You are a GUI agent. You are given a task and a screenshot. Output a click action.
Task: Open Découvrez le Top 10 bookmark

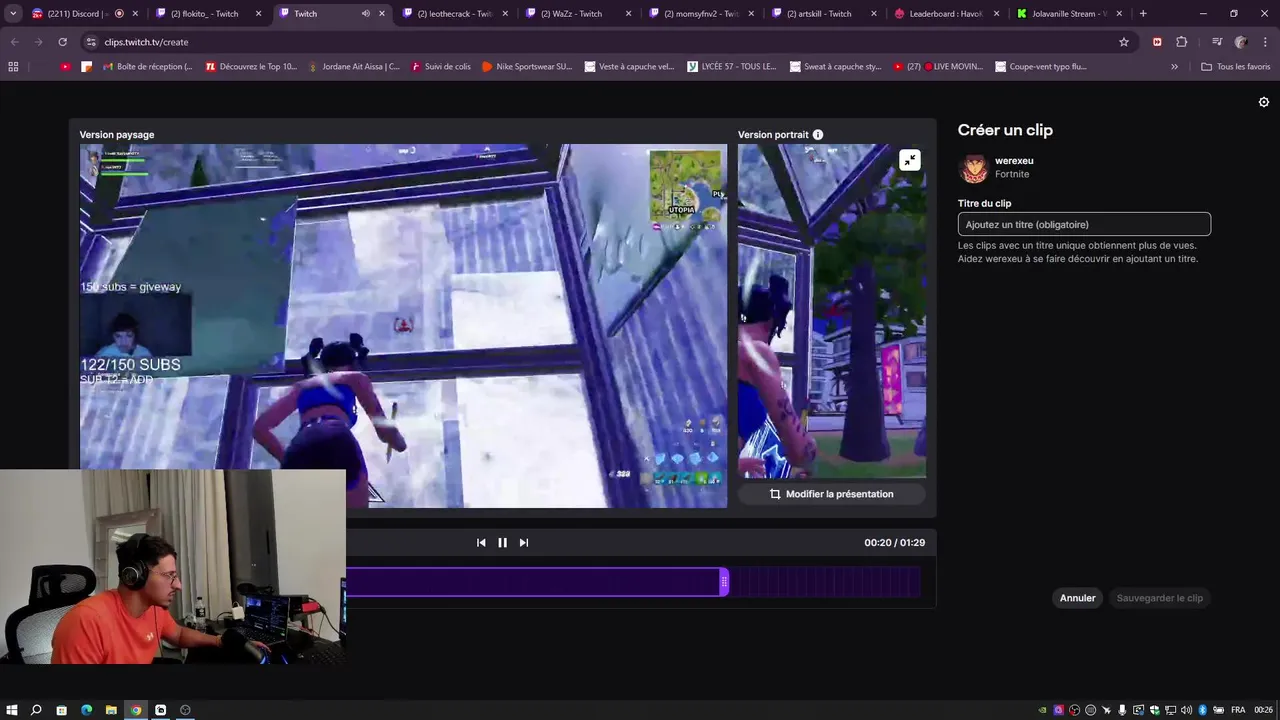tap(251, 67)
